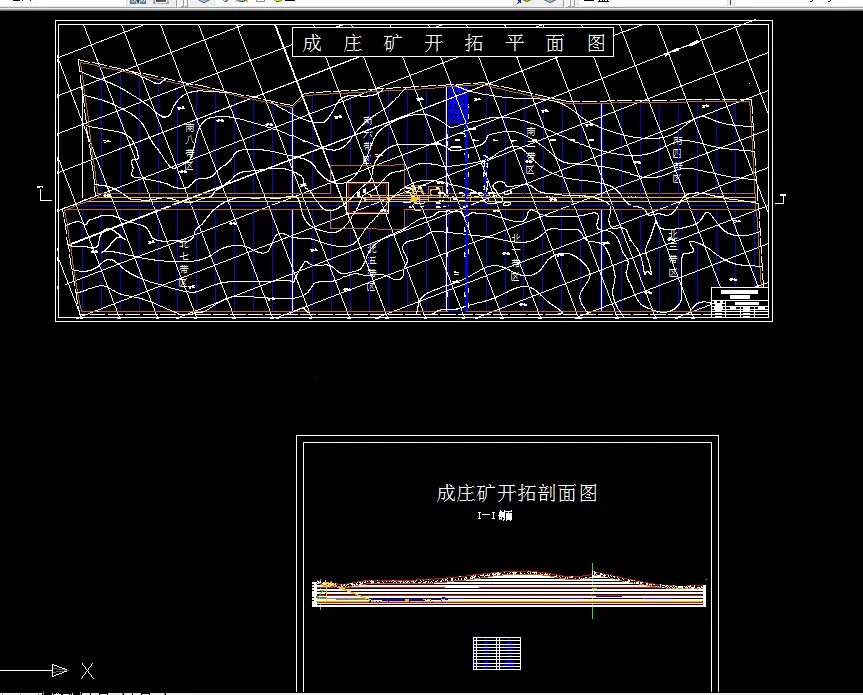Click the 成庄矿开拓平面图 plan title
This screenshot has height=695, width=863.
[x=452, y=42]
